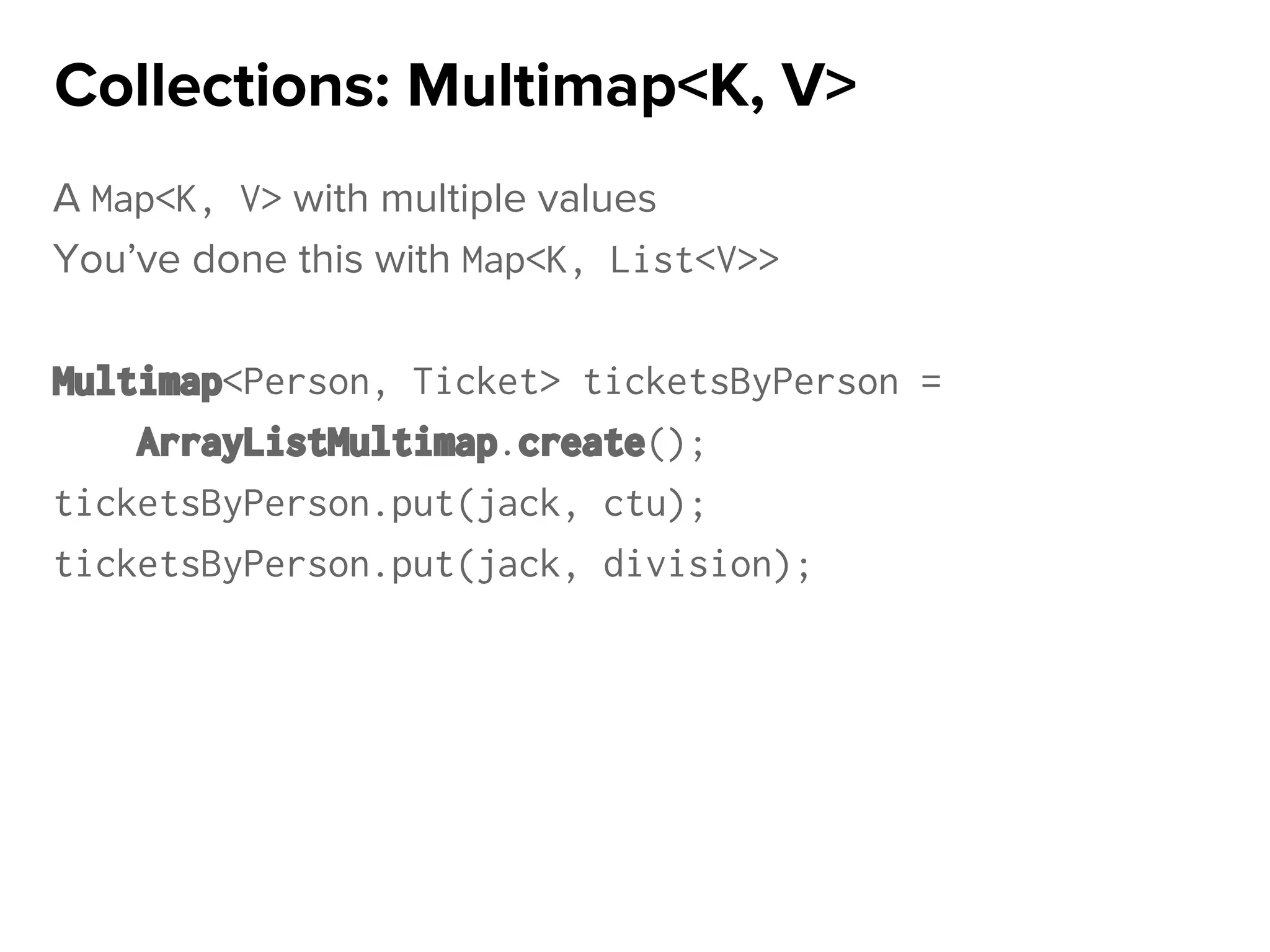Viewport: 1270px width, 952px height.
Task: Click the phrase "with multiple values"
Action: (474, 200)
